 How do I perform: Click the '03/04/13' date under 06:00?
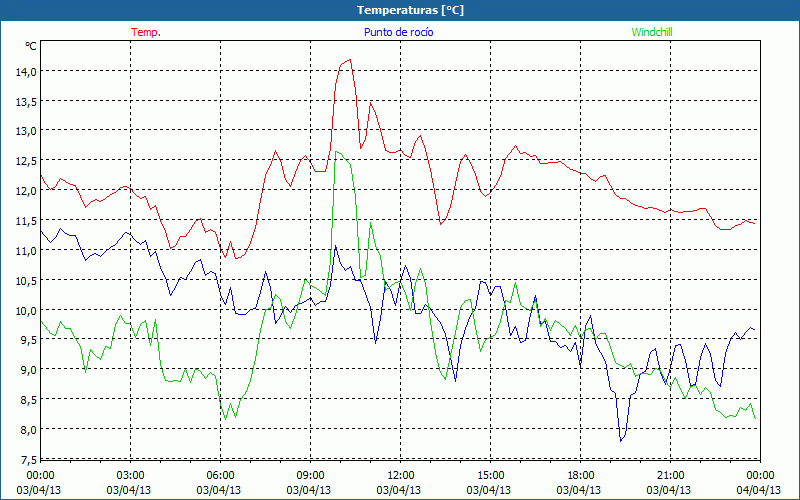coord(219,490)
